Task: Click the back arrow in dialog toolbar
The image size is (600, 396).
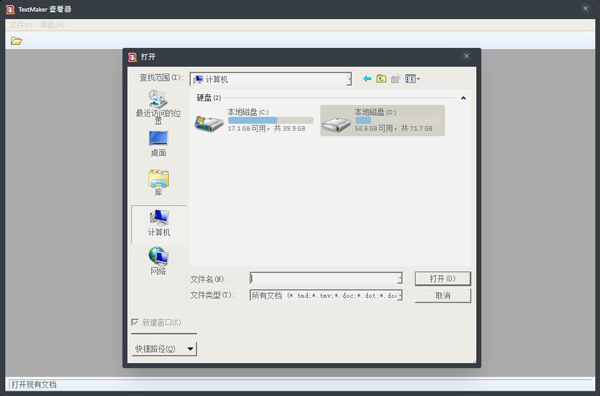Action: (367, 79)
